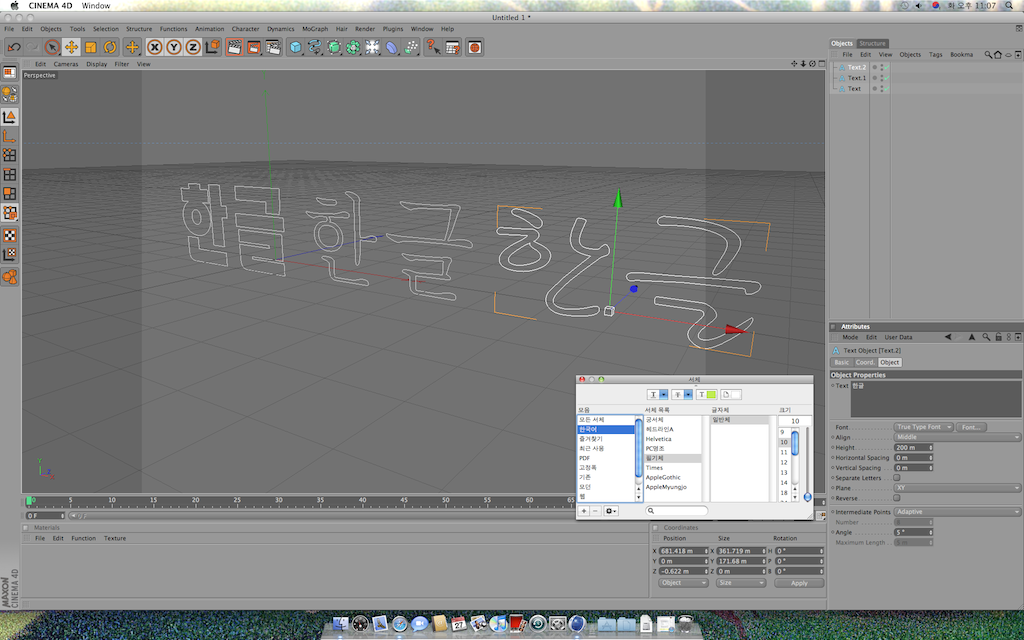Activate the Rotate tool
This screenshot has height=640, width=1024.
point(110,47)
